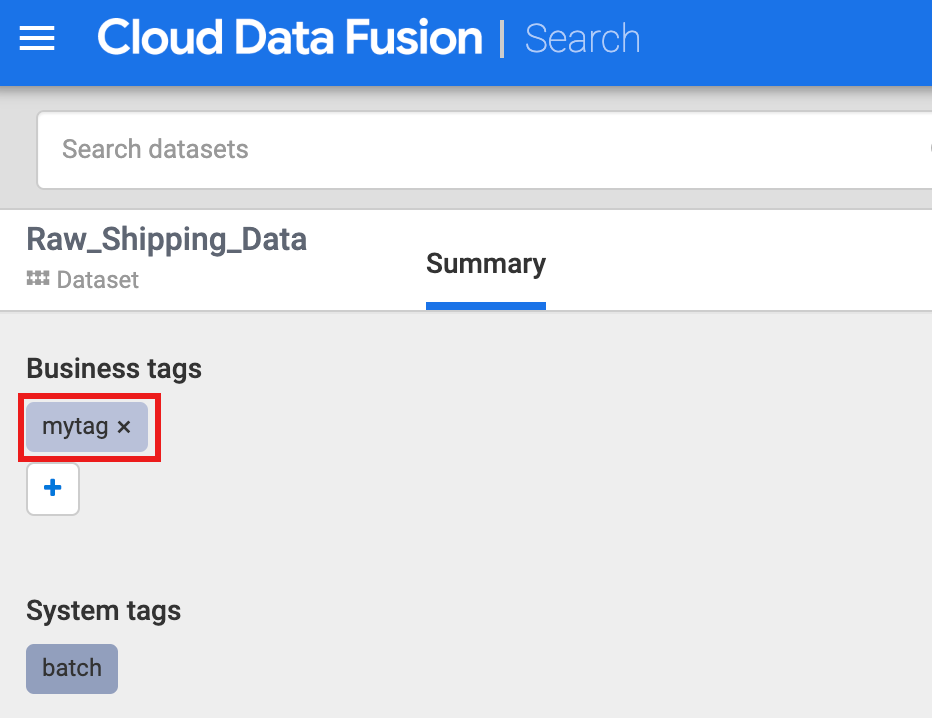This screenshot has height=718, width=932.
Task: Switch to the Summary tab
Action: [486, 264]
